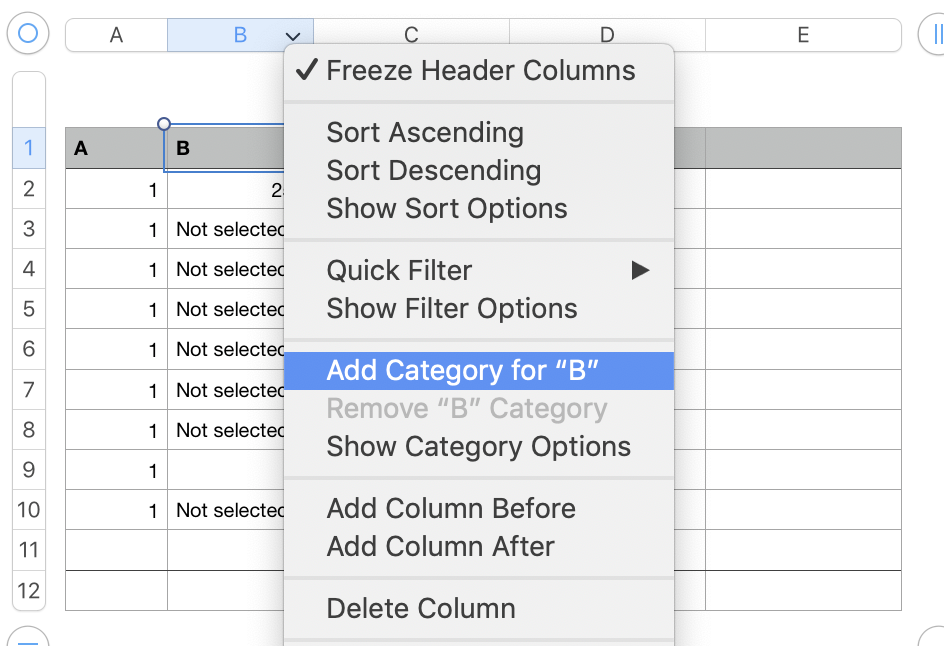Open Show Category Options

tap(478, 447)
